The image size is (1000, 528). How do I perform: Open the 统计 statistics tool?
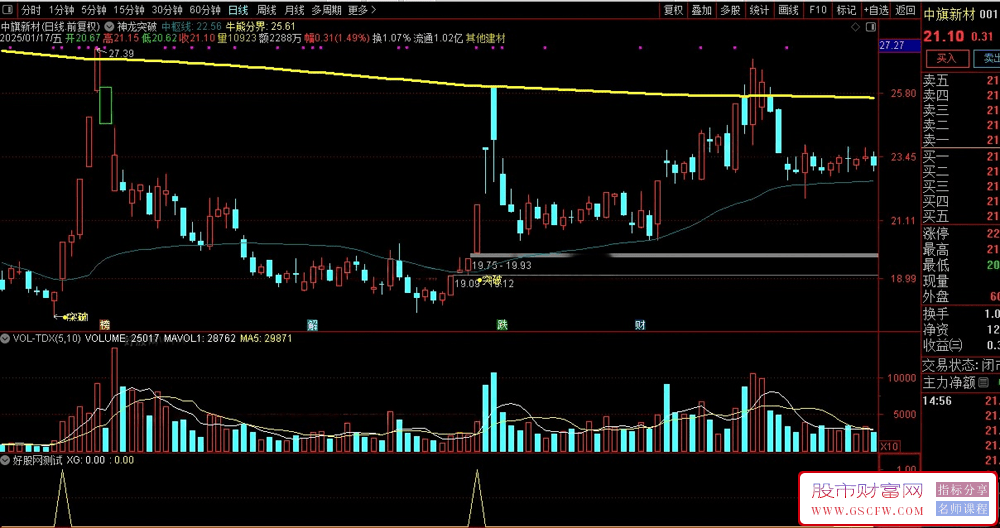click(x=759, y=10)
